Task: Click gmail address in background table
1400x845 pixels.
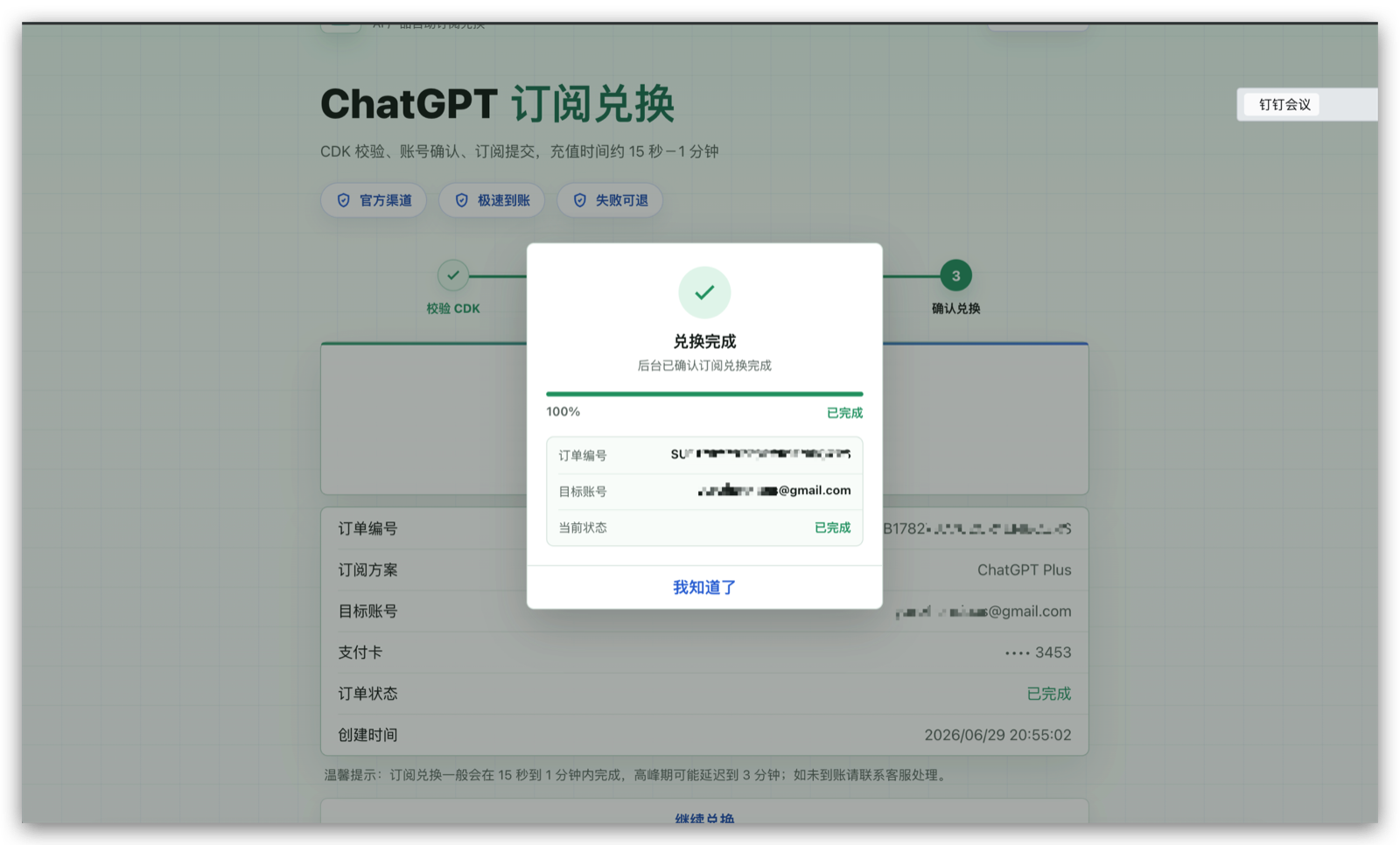Action: (983, 611)
